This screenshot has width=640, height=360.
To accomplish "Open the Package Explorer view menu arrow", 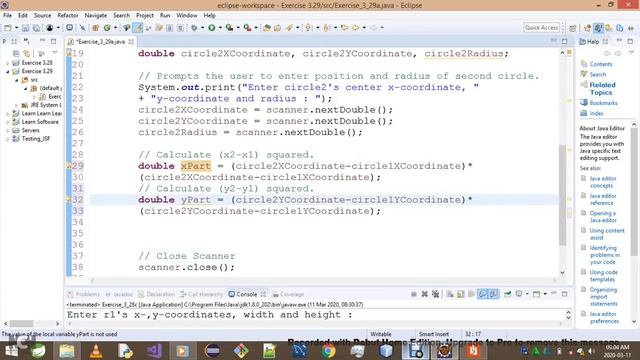I will pos(55,53).
